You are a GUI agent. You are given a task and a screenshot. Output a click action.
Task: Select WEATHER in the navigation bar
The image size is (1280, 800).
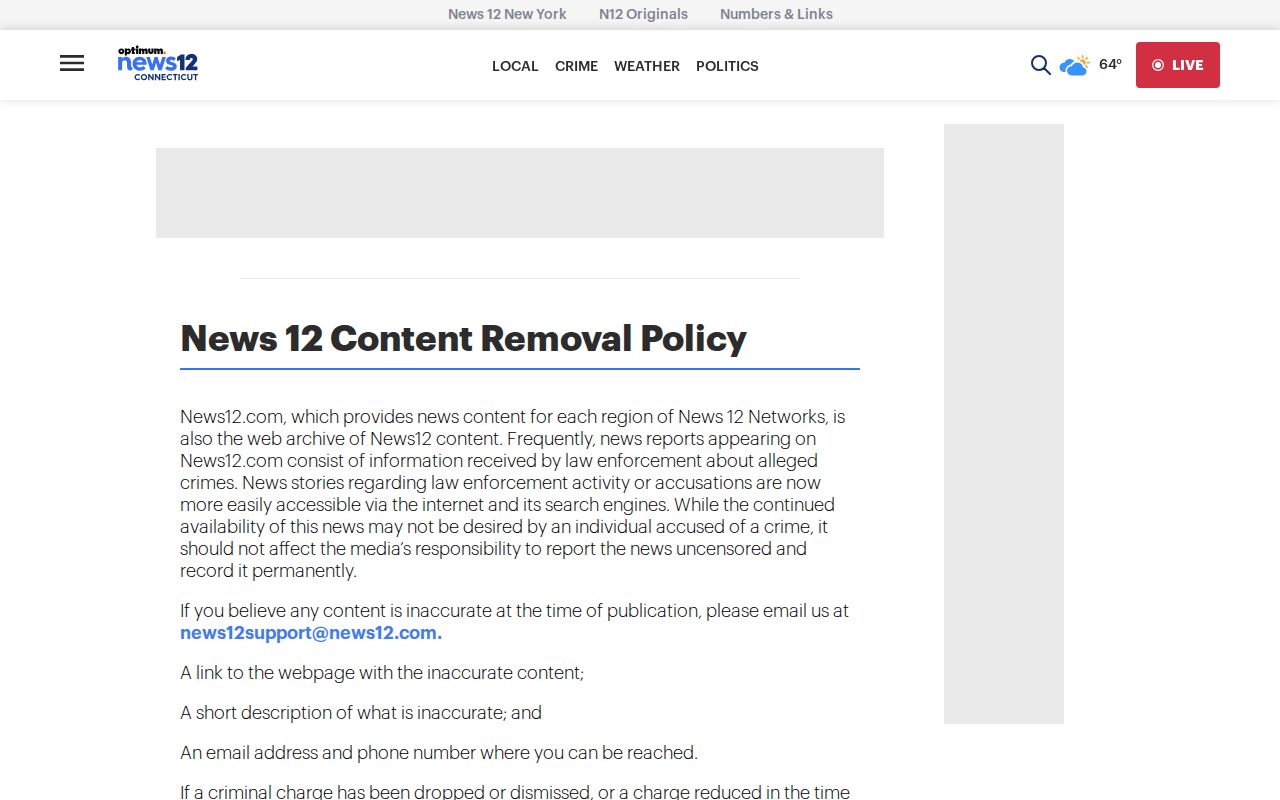click(x=647, y=66)
